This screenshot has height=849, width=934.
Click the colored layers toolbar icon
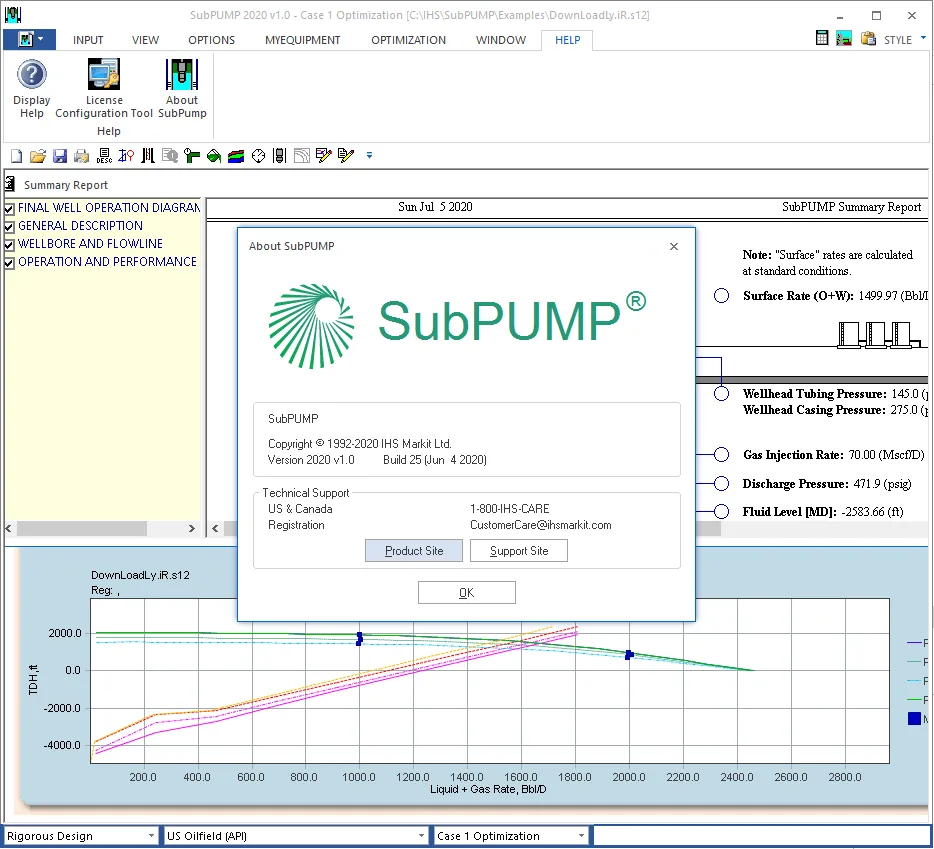tap(236, 156)
